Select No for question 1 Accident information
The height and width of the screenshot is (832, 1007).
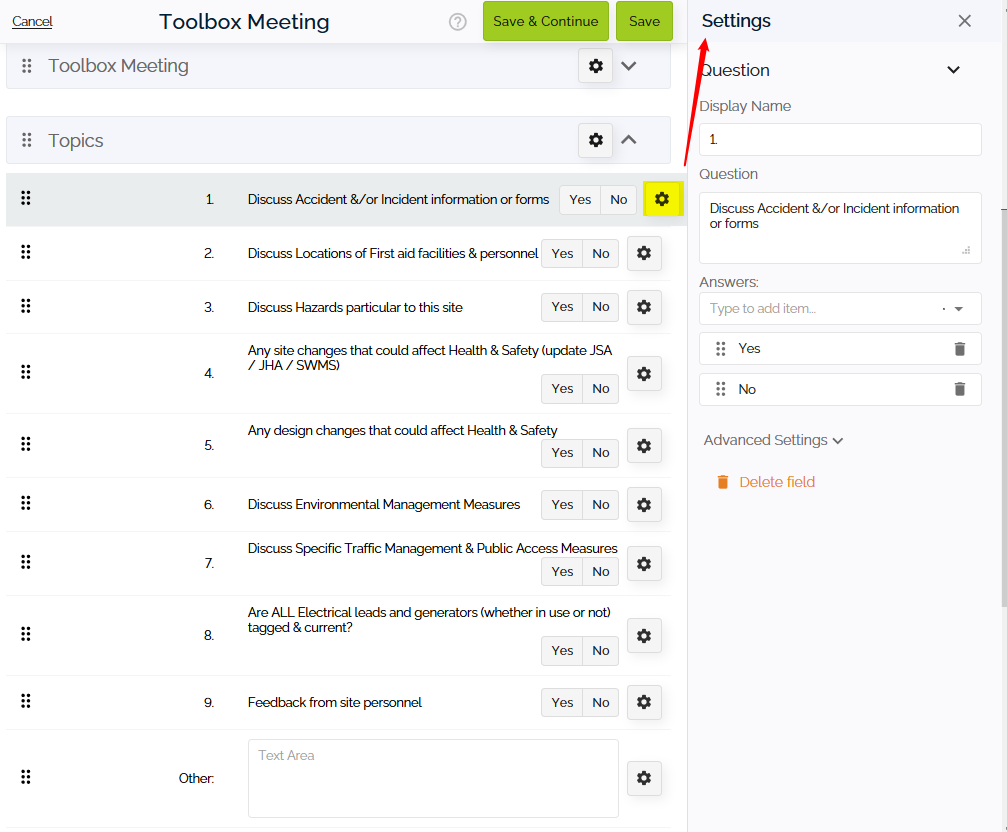click(x=618, y=200)
